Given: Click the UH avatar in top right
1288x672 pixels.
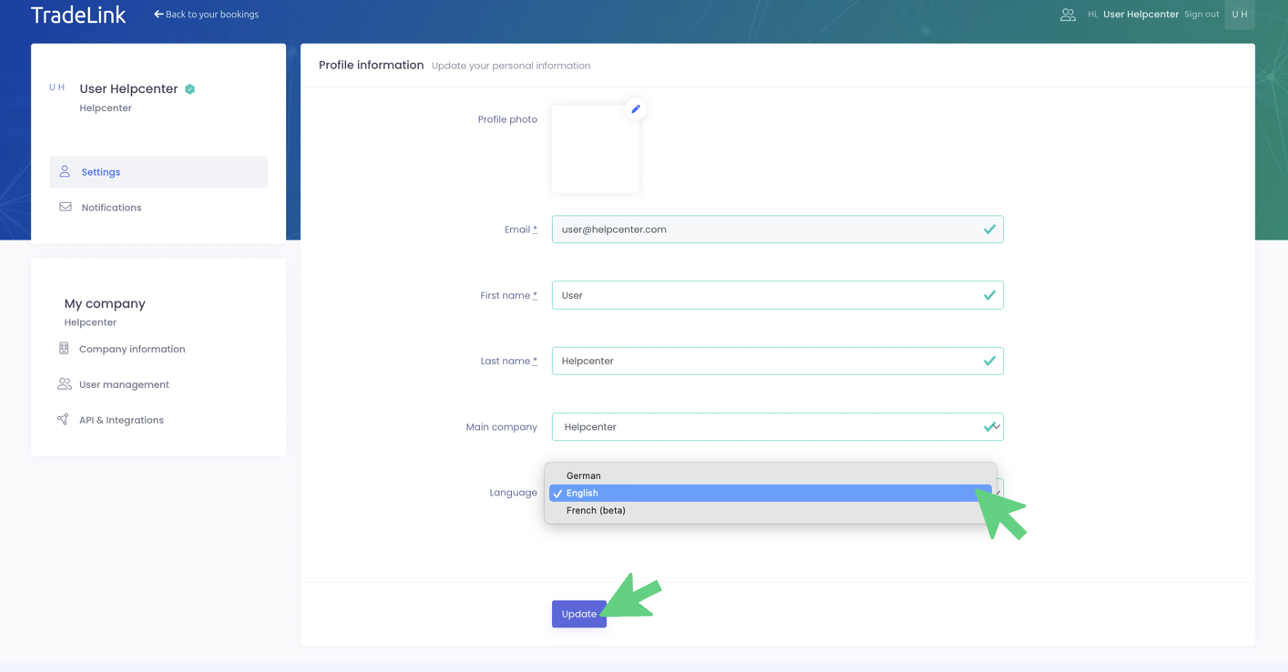Looking at the screenshot, I should pos(1239,15).
